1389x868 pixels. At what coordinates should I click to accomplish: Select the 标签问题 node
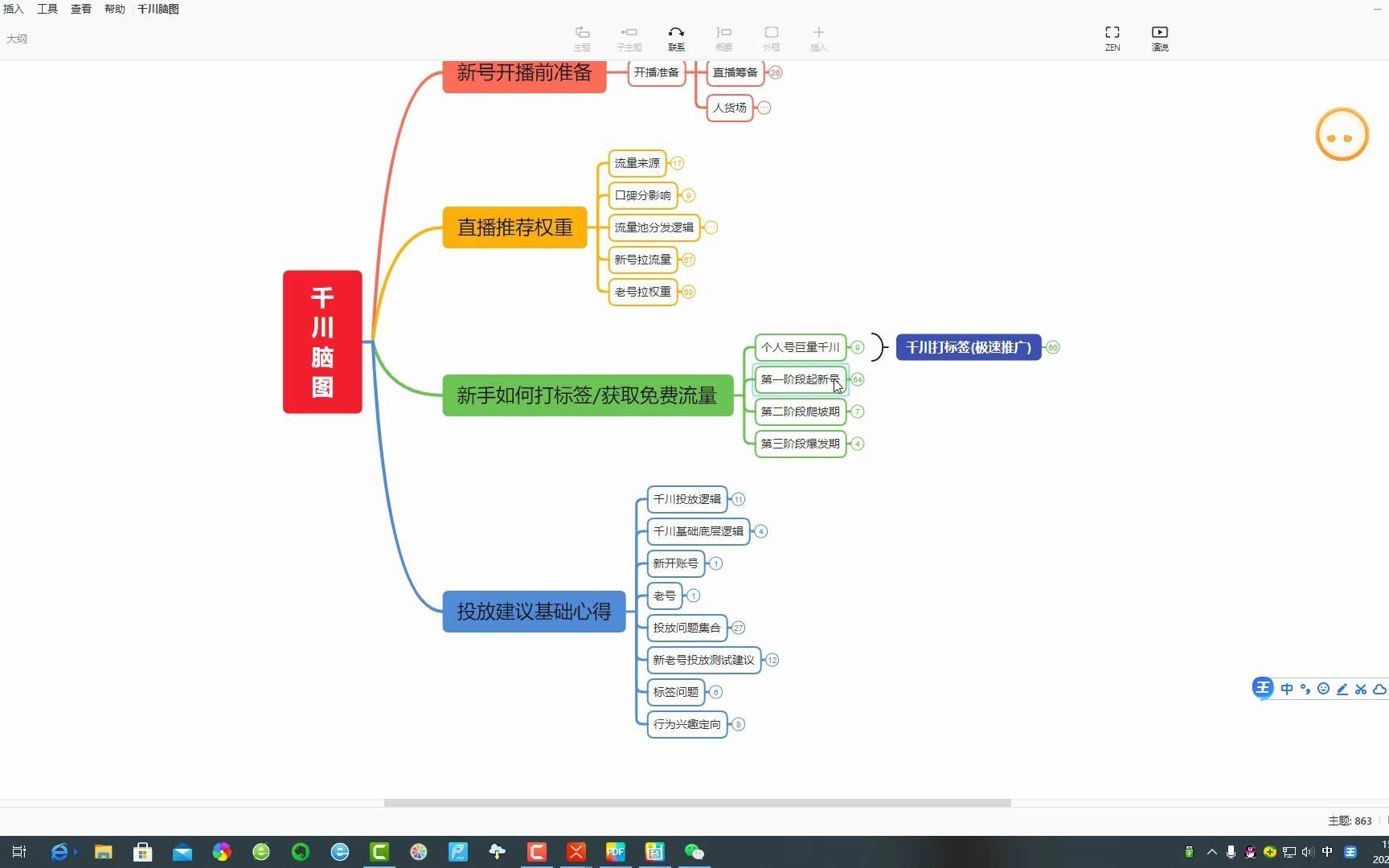[x=676, y=692]
